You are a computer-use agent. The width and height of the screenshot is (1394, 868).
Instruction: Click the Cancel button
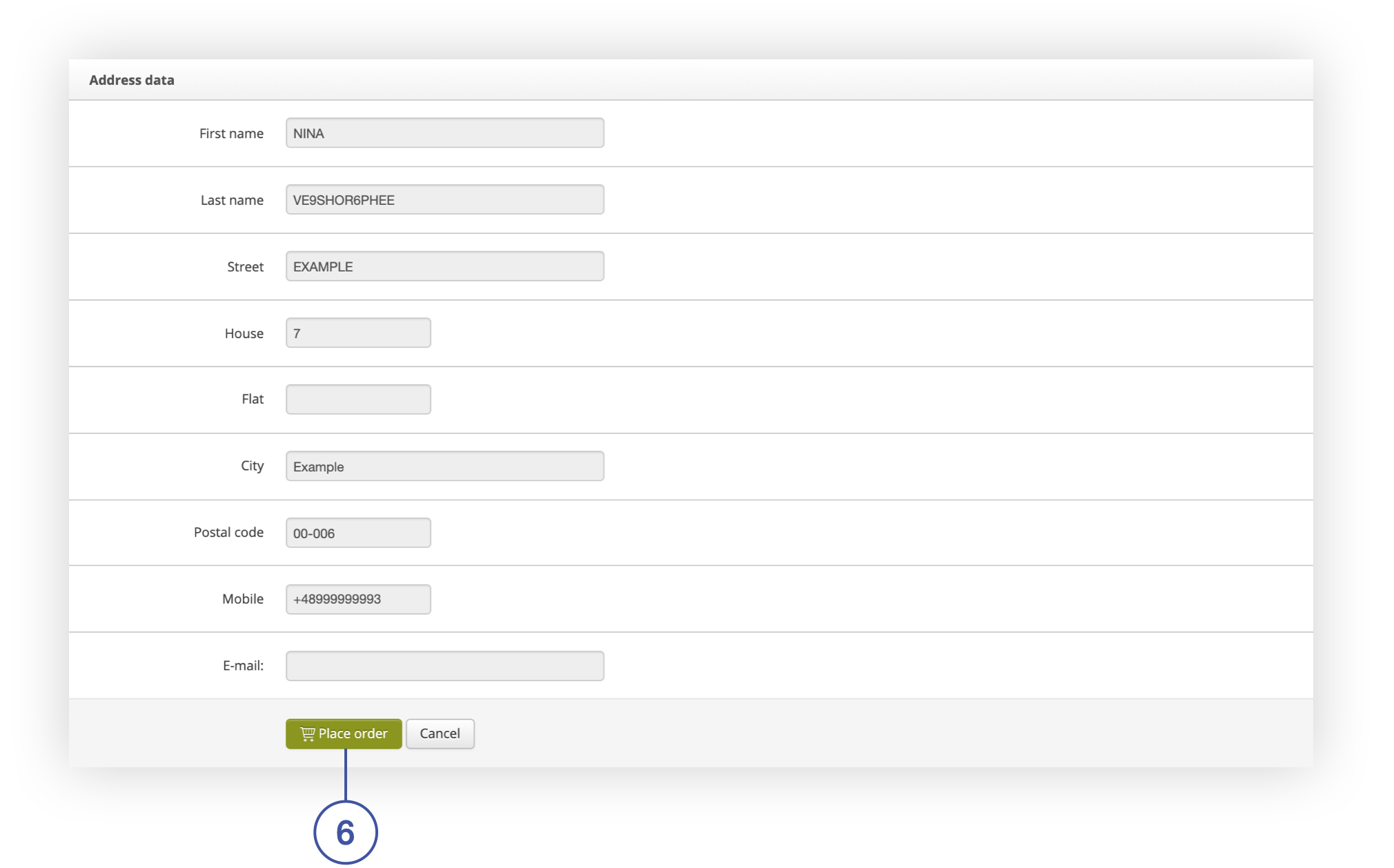point(440,733)
